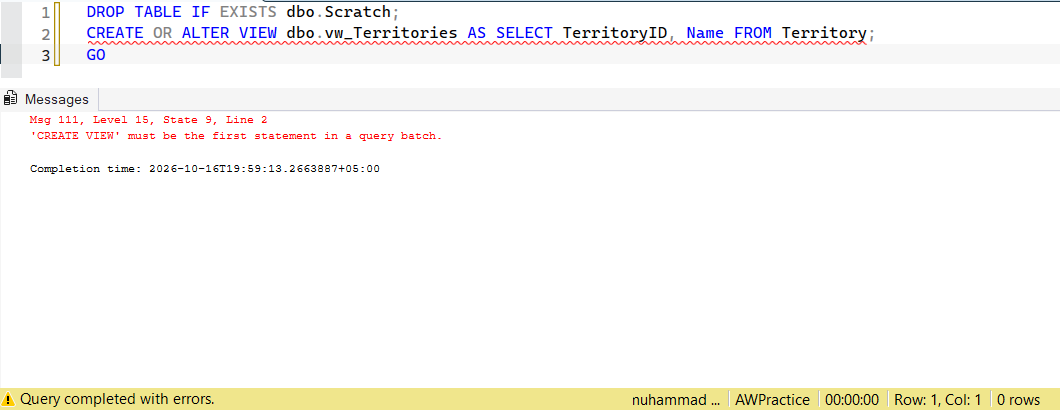Click the 'nuhammad ...' login entry in status bar
Viewport: 1060px width, 410px height.
(x=676, y=399)
